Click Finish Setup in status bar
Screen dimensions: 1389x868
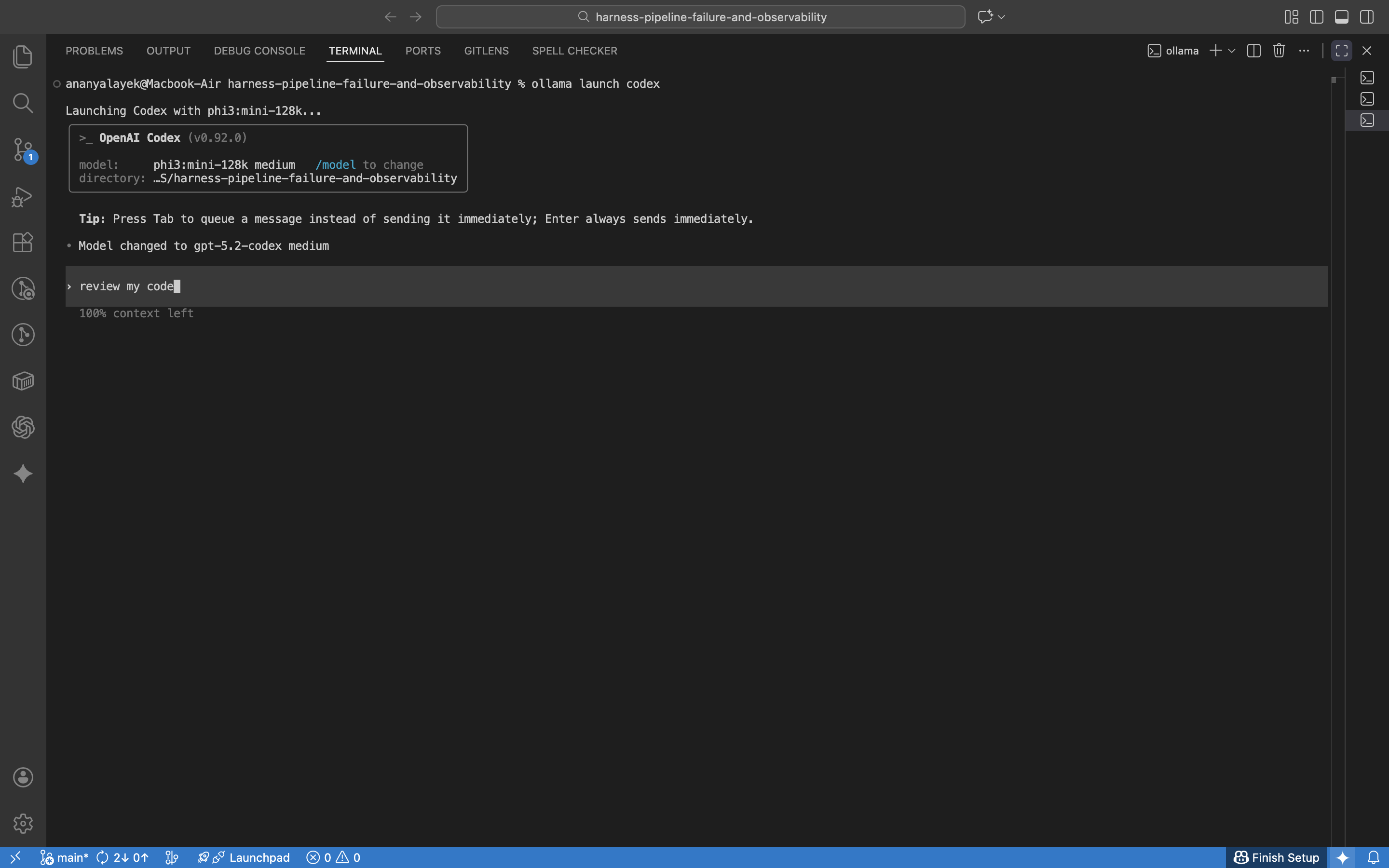tap(1277, 857)
